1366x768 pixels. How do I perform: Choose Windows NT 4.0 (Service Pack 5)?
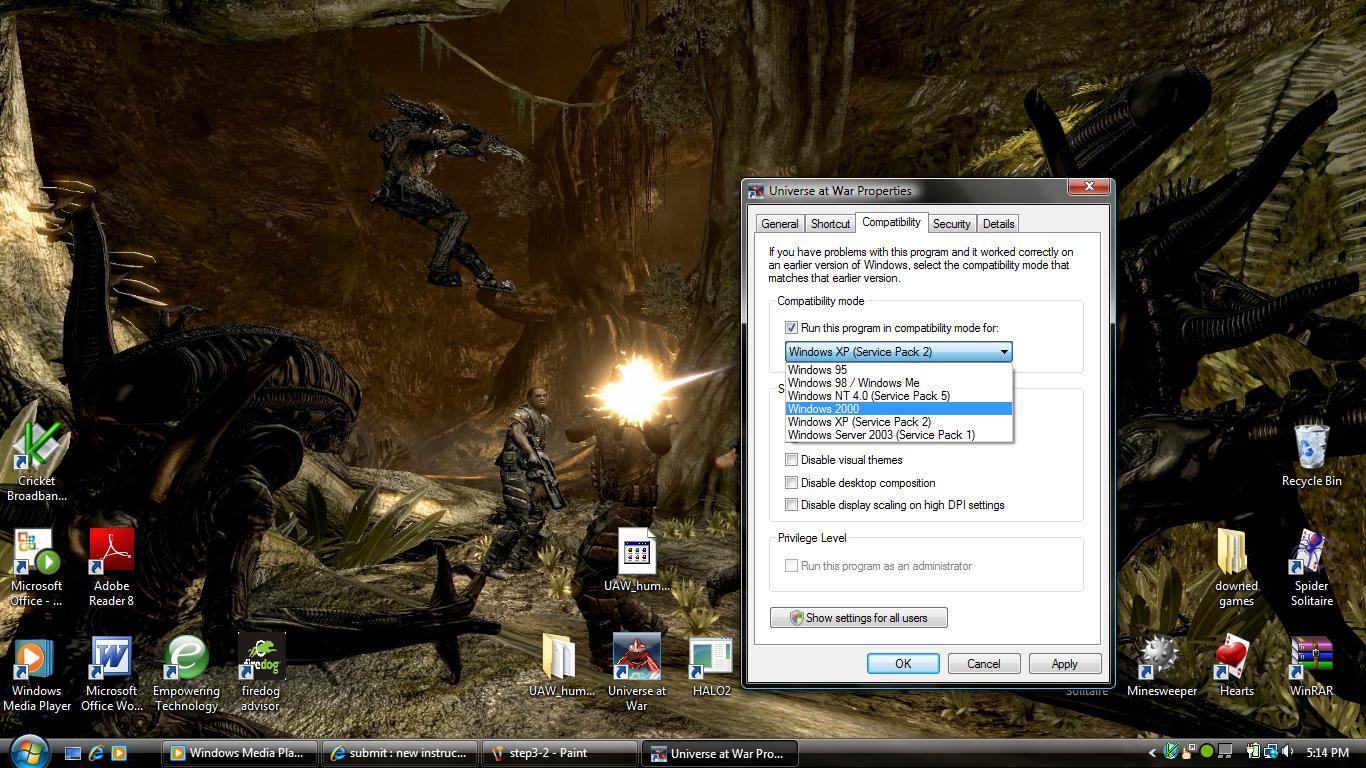pyautogui.click(x=899, y=396)
